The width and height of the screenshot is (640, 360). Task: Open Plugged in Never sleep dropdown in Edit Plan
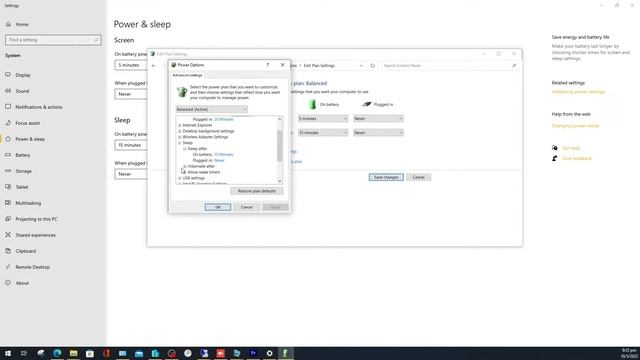pos(378,133)
